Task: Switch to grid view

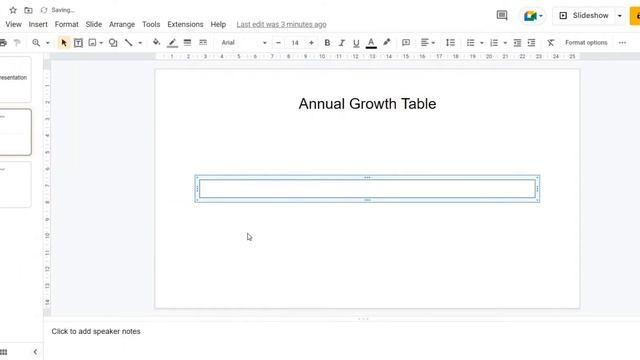Action: pyautogui.click(x=4, y=352)
